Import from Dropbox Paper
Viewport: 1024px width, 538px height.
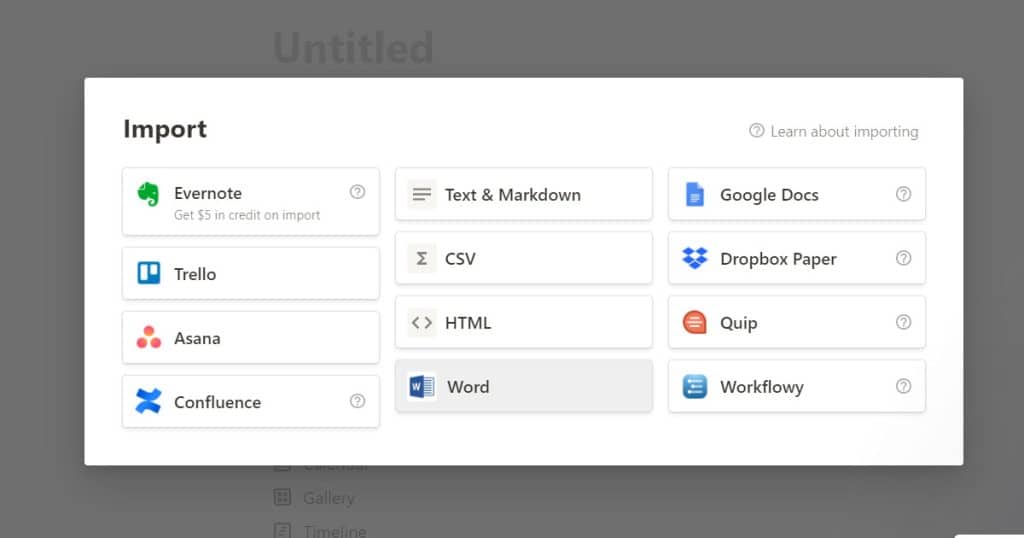[x=797, y=258]
